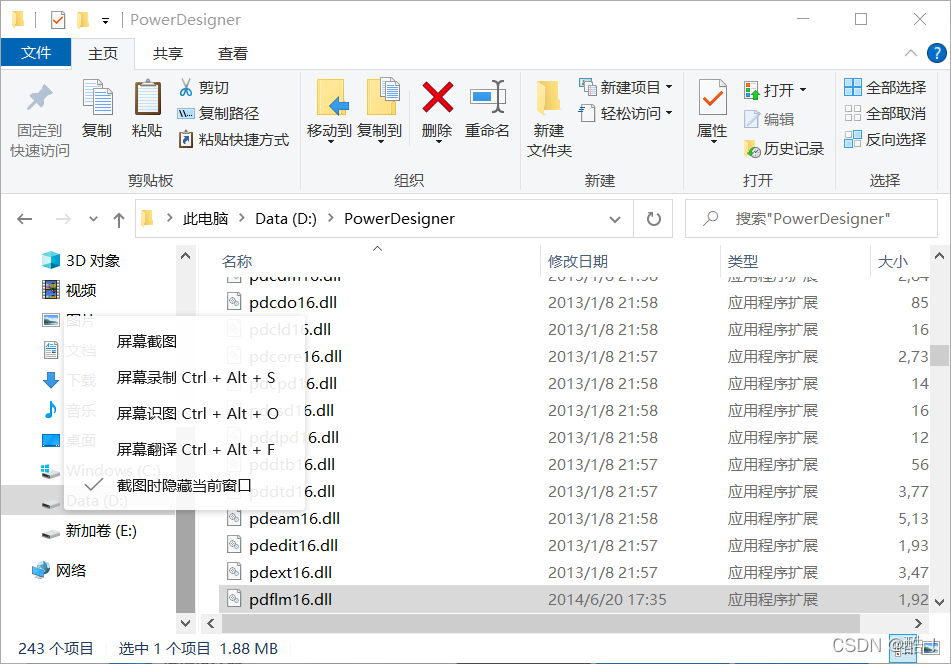The height and width of the screenshot is (664, 951).
Task: Click Data (D:) in address breadcrumb
Action: tap(286, 219)
